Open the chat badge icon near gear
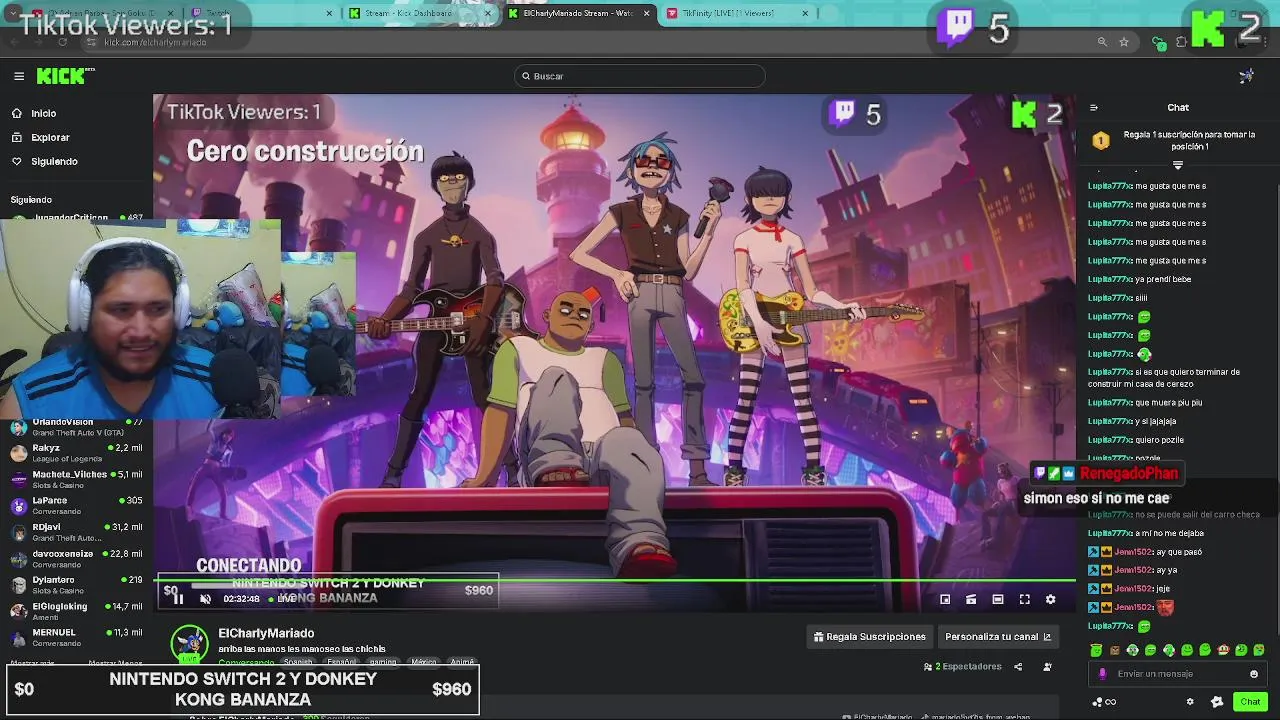 click(1216, 702)
